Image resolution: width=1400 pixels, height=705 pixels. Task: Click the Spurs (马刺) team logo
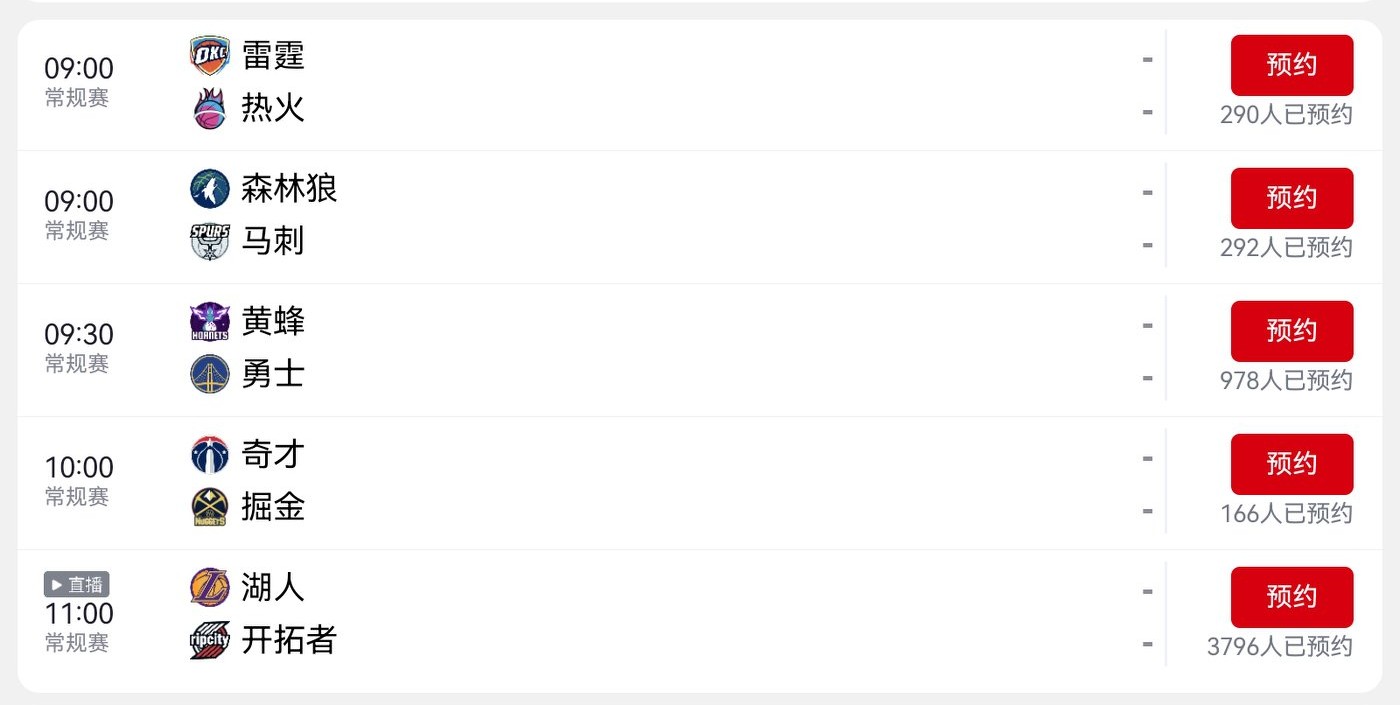[210, 241]
